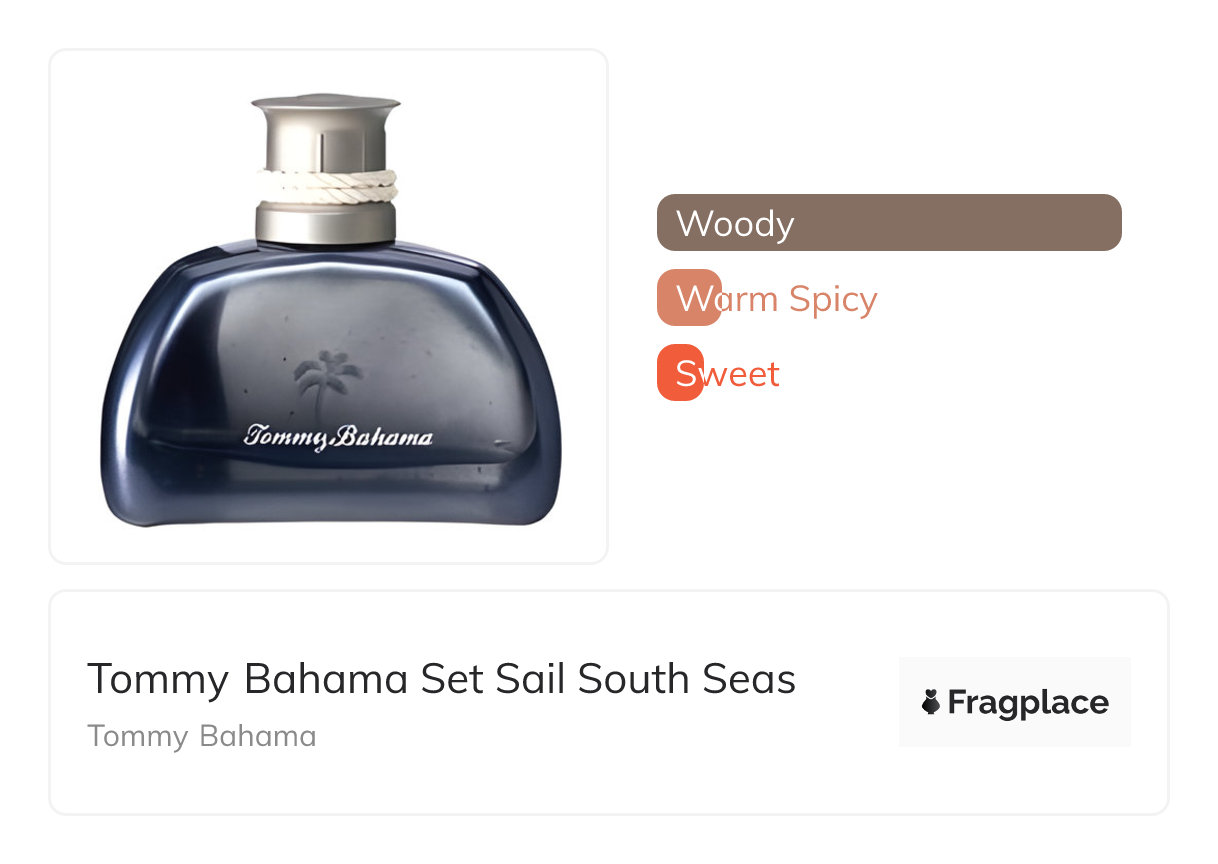Viewport: 1218px width, 864px height.
Task: Open the Tommy Bahama Set Sail South Seas title
Action: (442, 679)
